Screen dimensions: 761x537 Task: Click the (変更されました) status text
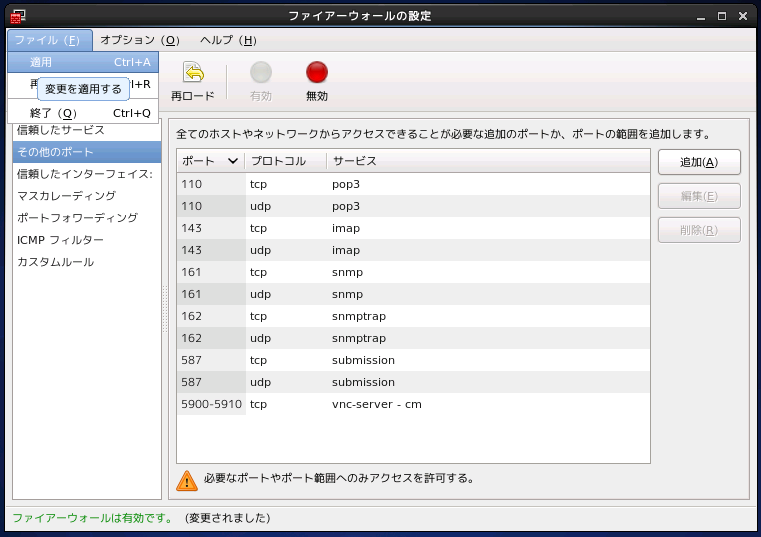(x=228, y=518)
